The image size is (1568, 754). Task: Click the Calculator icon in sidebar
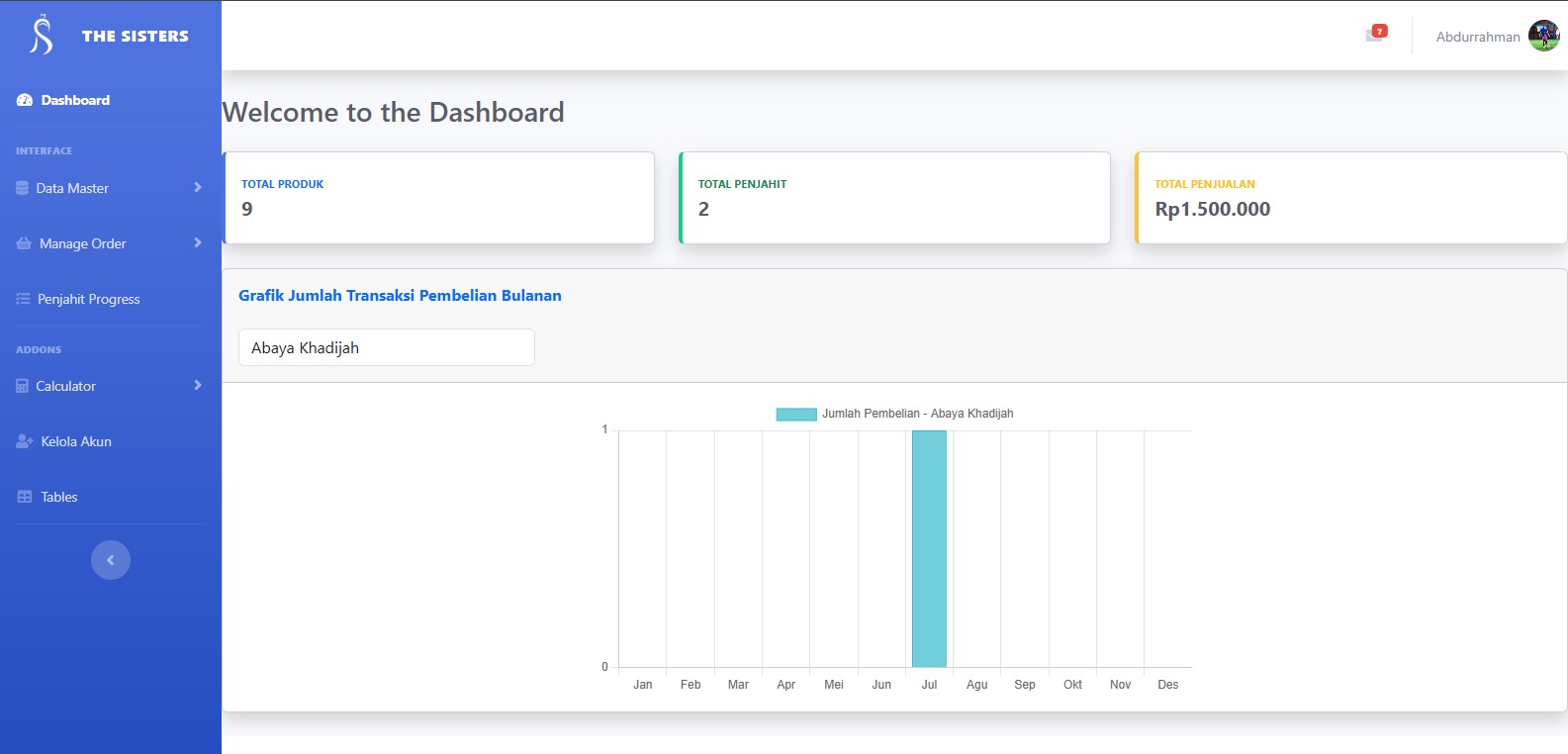coord(23,386)
